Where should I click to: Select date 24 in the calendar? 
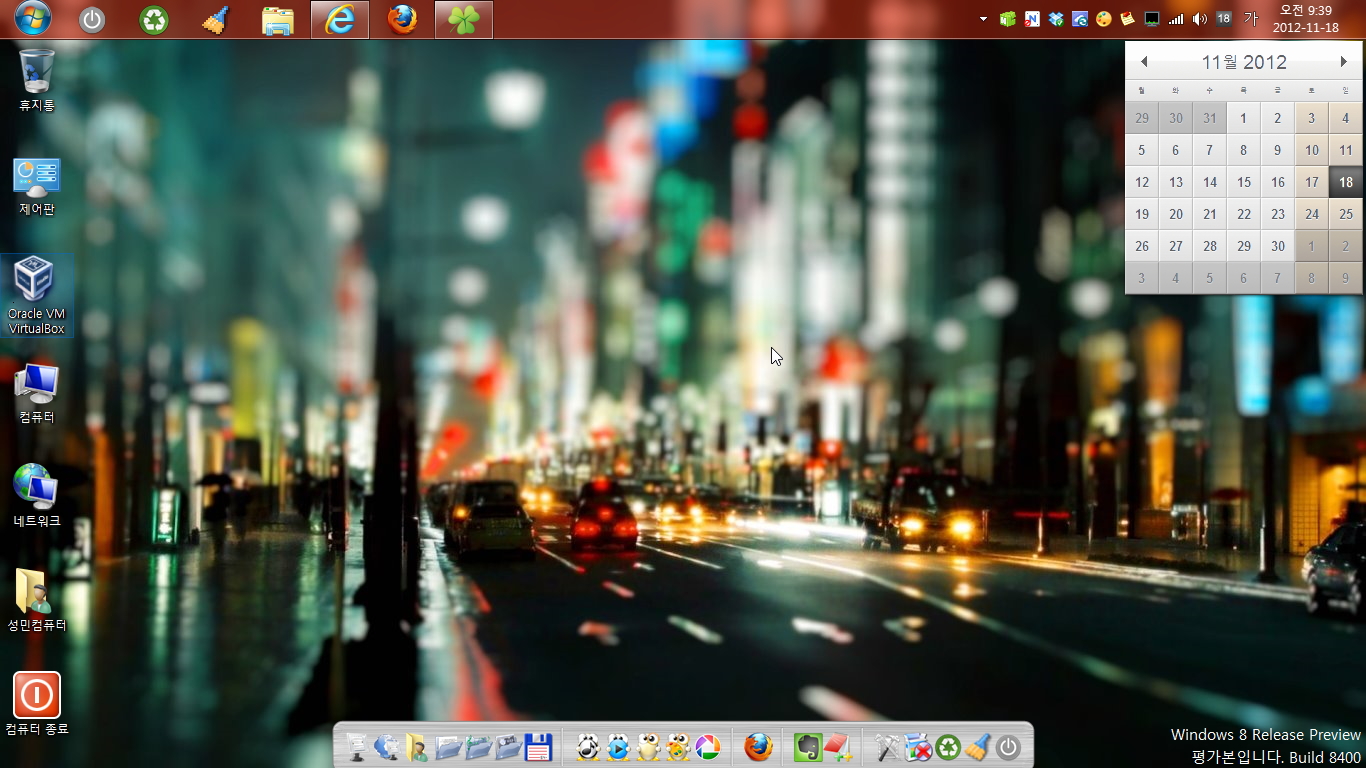point(1312,214)
